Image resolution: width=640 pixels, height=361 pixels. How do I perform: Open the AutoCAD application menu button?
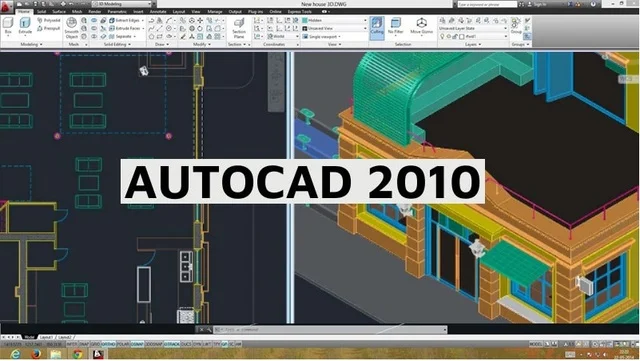(6, 6)
